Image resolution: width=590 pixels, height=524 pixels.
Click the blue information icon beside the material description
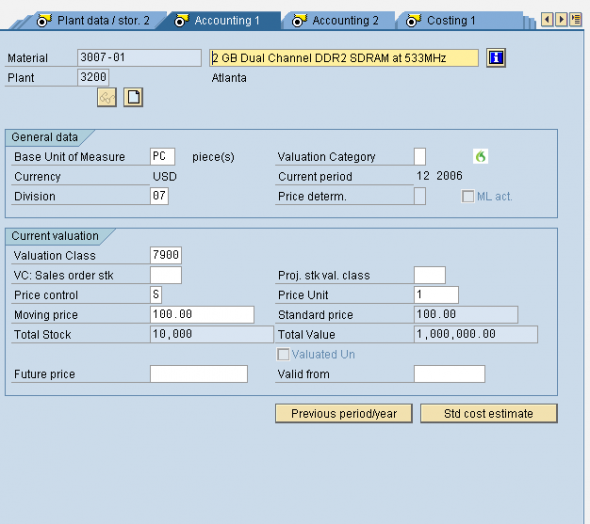tap(496, 58)
